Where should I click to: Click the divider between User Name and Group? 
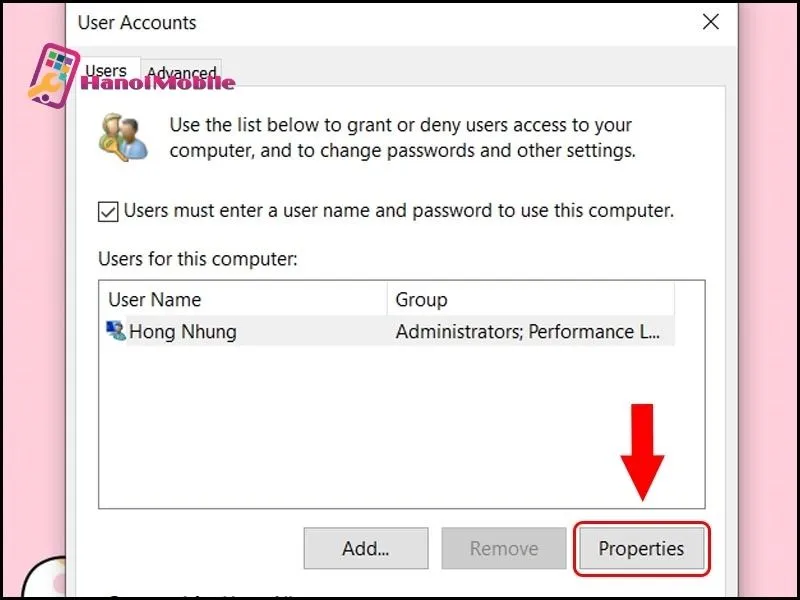pyautogui.click(x=387, y=299)
